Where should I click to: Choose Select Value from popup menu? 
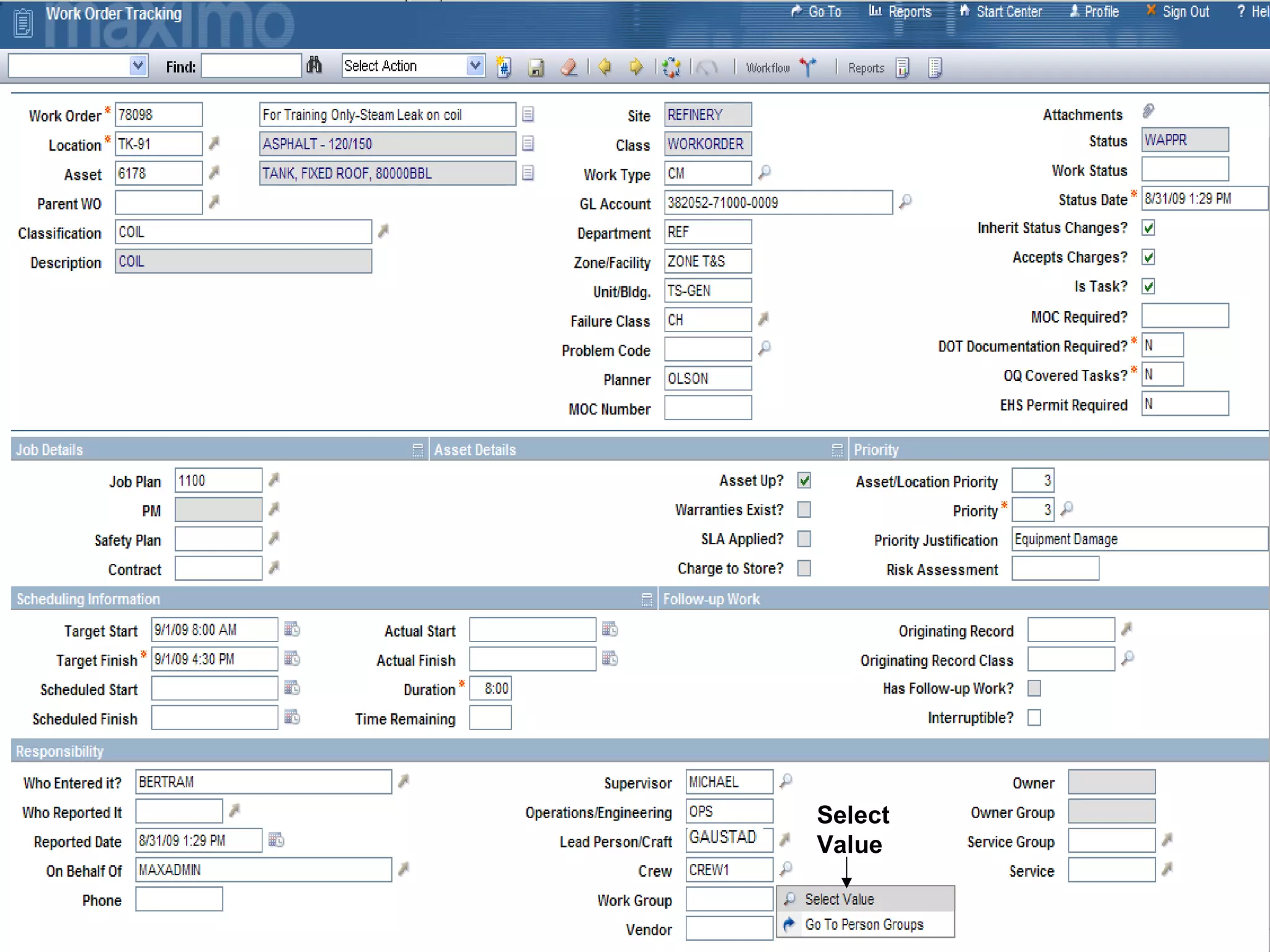(x=839, y=899)
